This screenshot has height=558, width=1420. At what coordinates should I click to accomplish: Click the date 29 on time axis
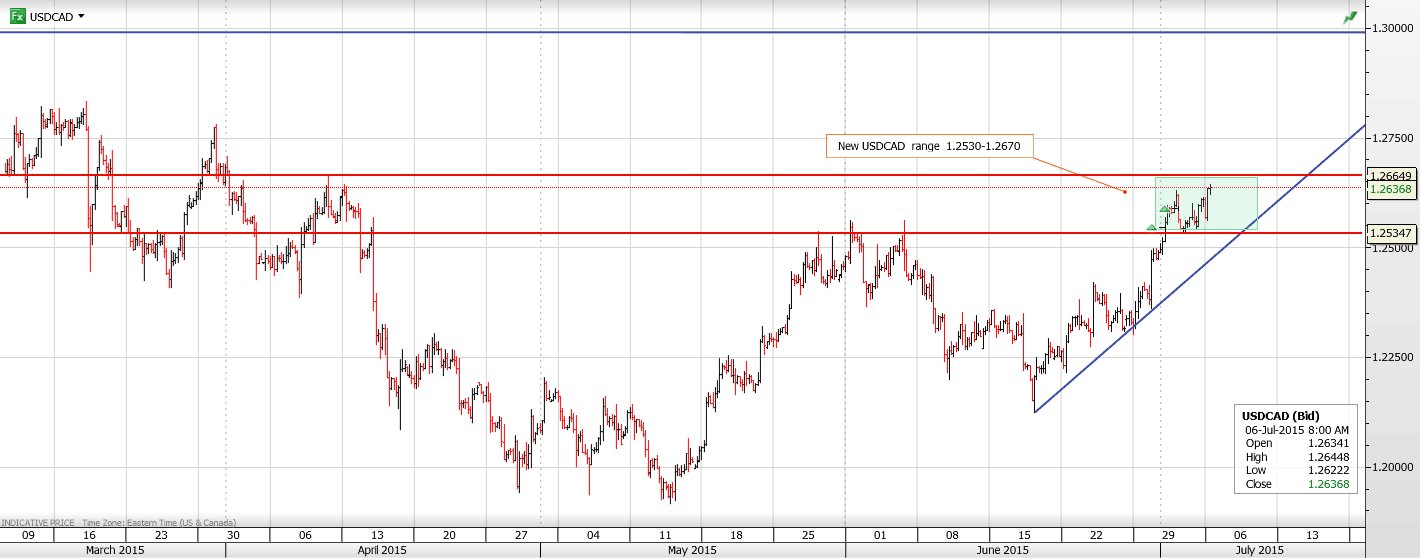[x=1168, y=535]
